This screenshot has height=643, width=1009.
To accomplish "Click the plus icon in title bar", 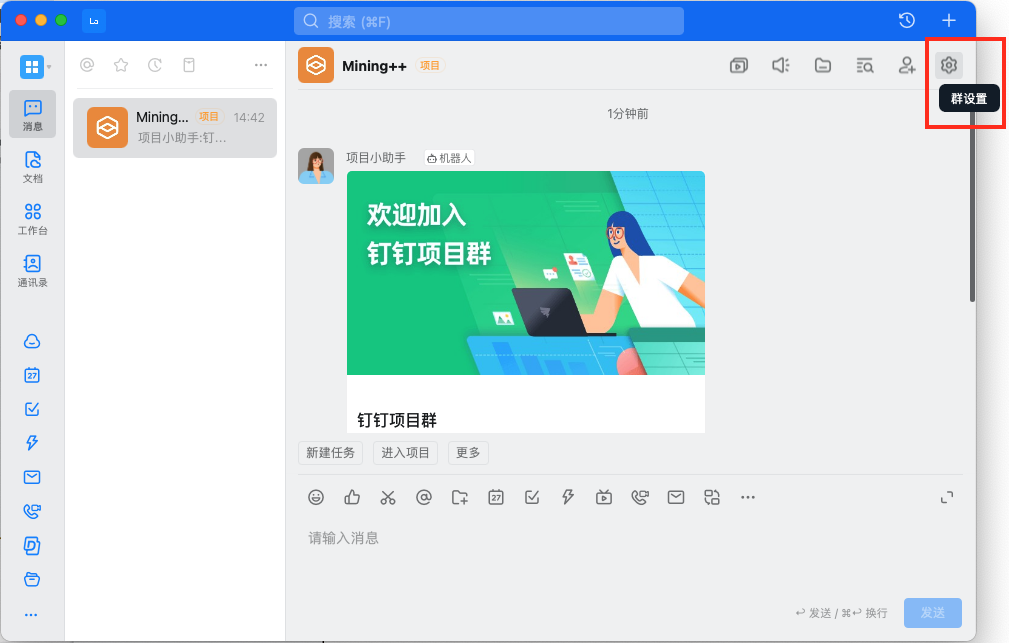I will pos(949,21).
